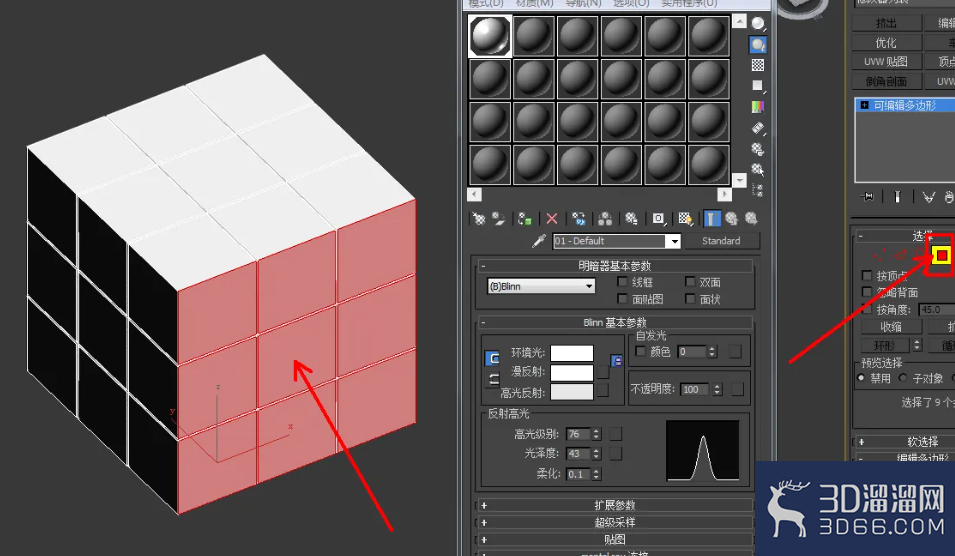Click the 优化 modifier button

(x=886, y=43)
